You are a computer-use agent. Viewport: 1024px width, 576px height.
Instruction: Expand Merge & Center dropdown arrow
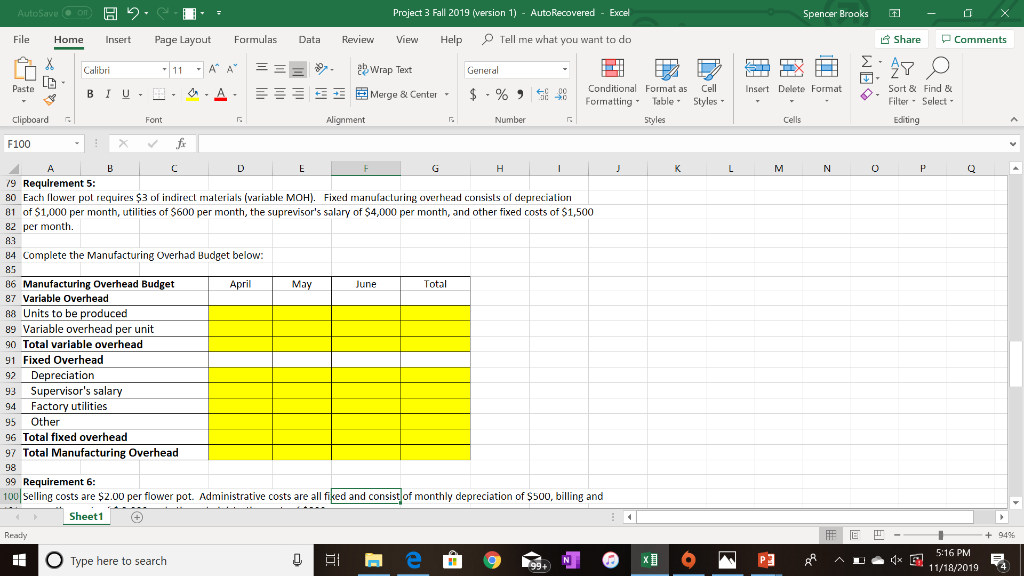447,95
